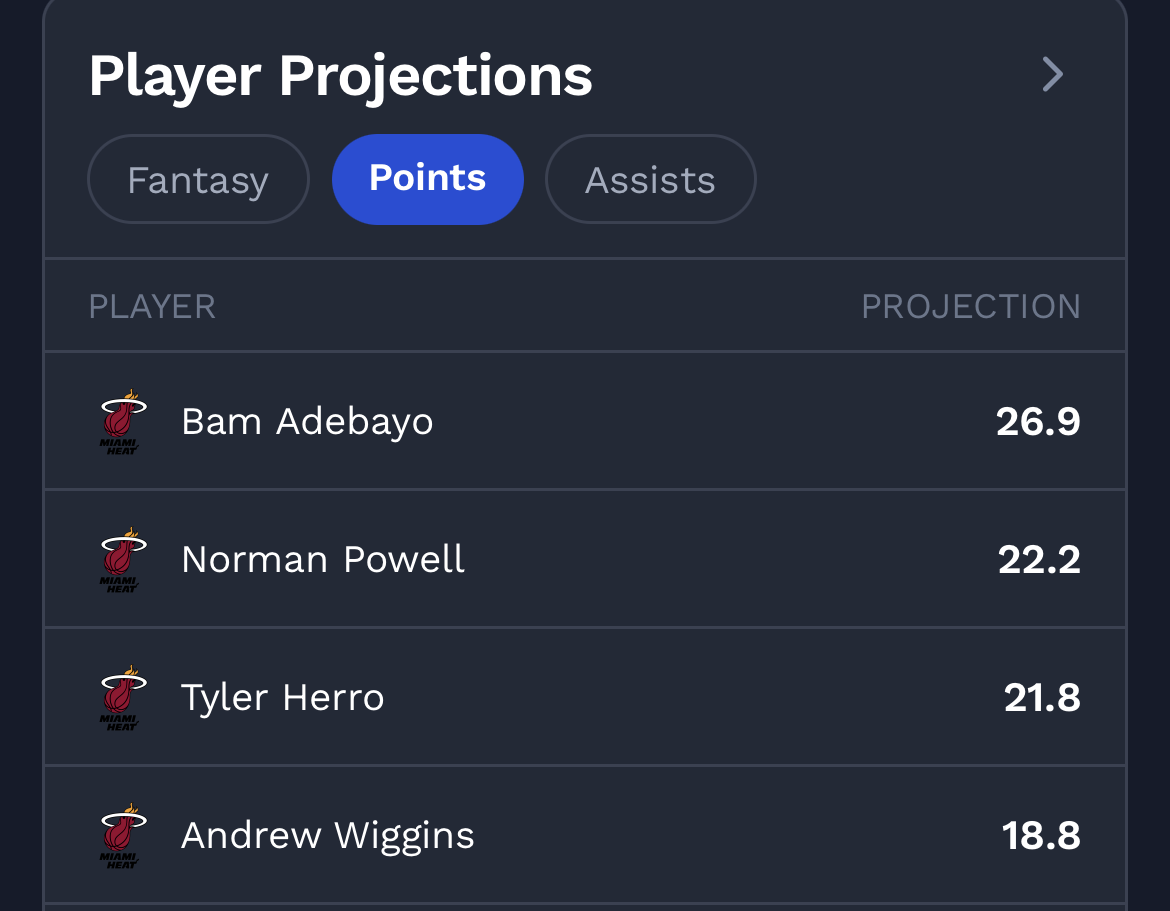Select the 21.8 projection value
The width and height of the screenshot is (1170, 911).
click(1042, 698)
